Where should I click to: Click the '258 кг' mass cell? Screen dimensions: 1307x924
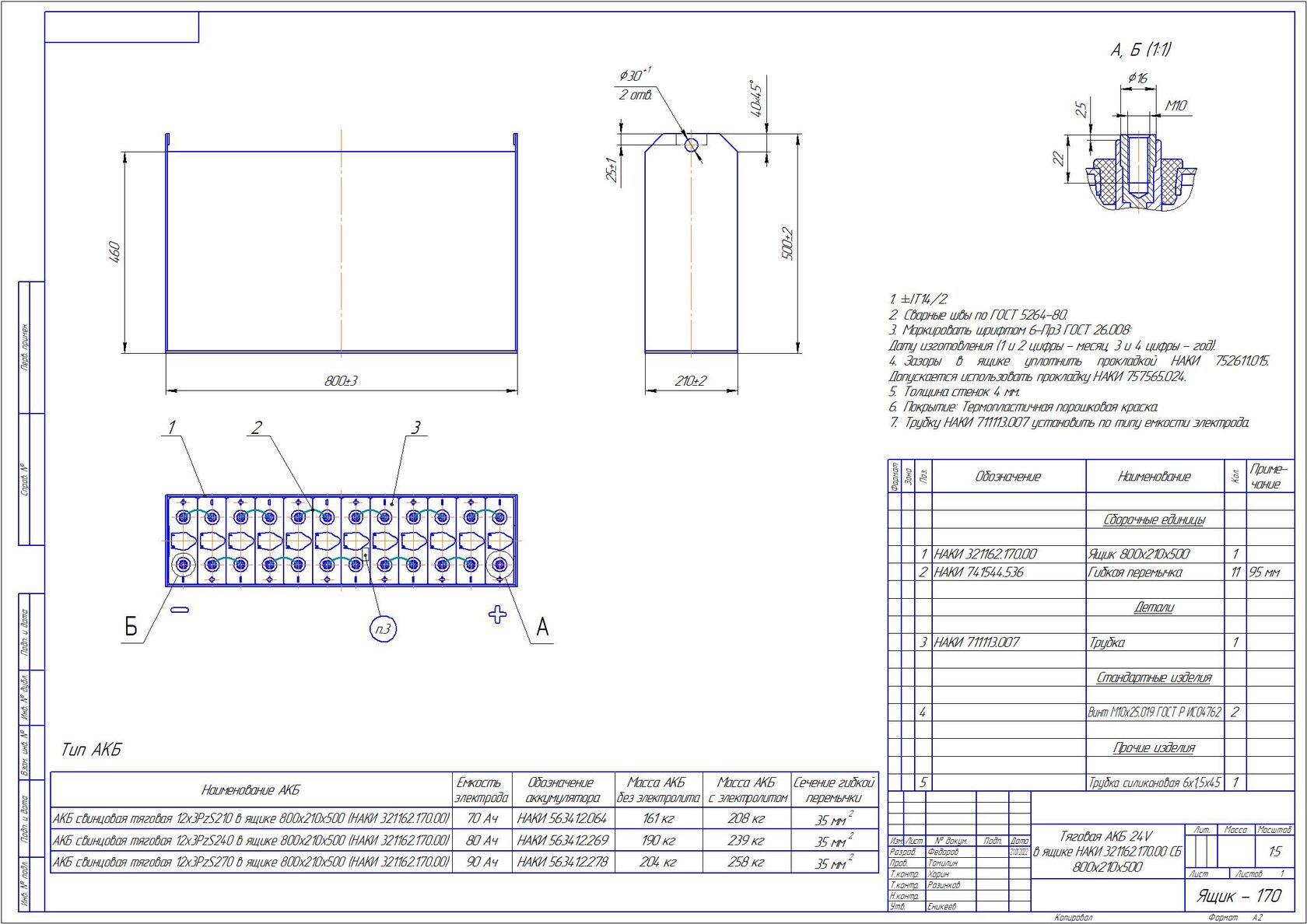[745, 863]
